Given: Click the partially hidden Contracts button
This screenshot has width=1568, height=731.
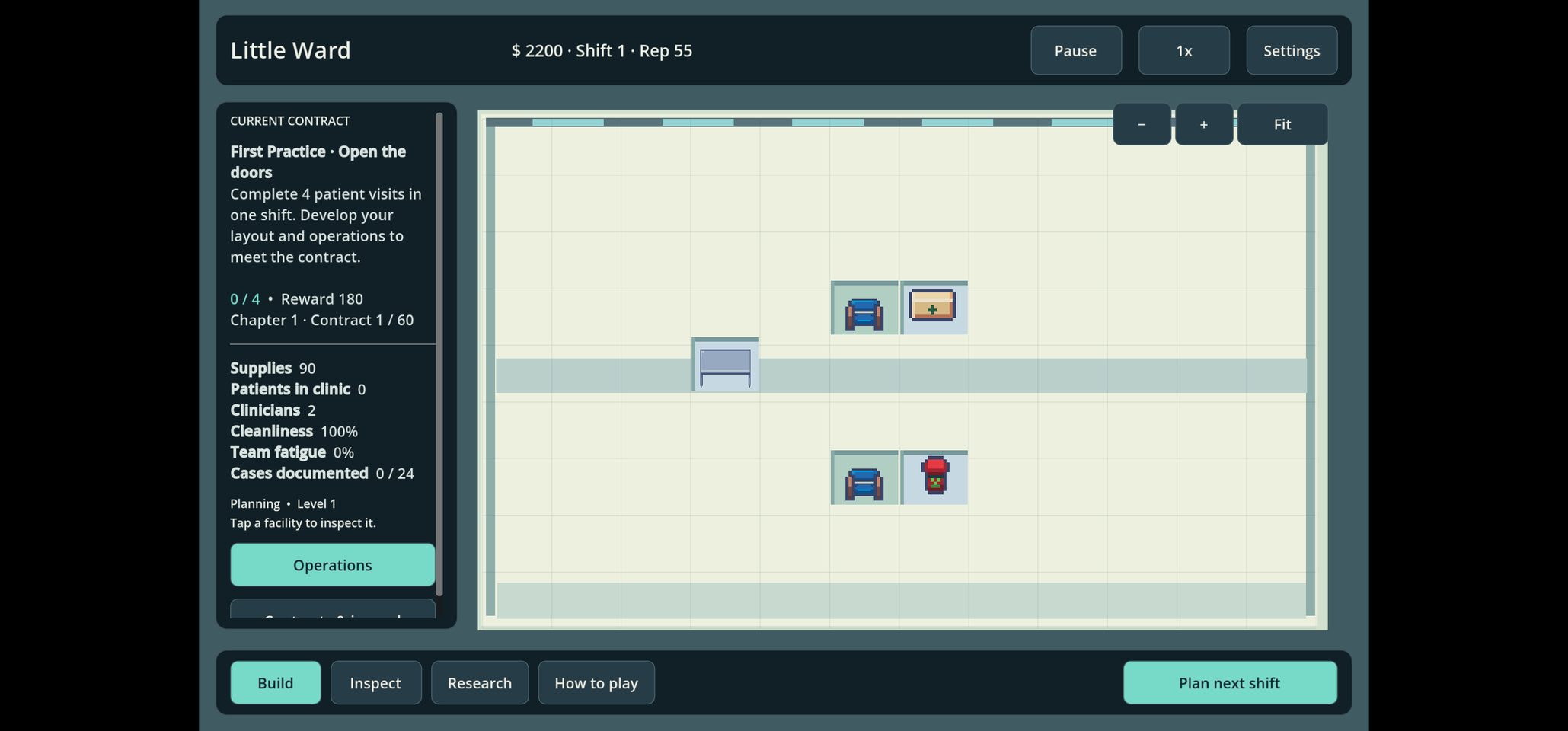Looking at the screenshot, I should click(333, 609).
